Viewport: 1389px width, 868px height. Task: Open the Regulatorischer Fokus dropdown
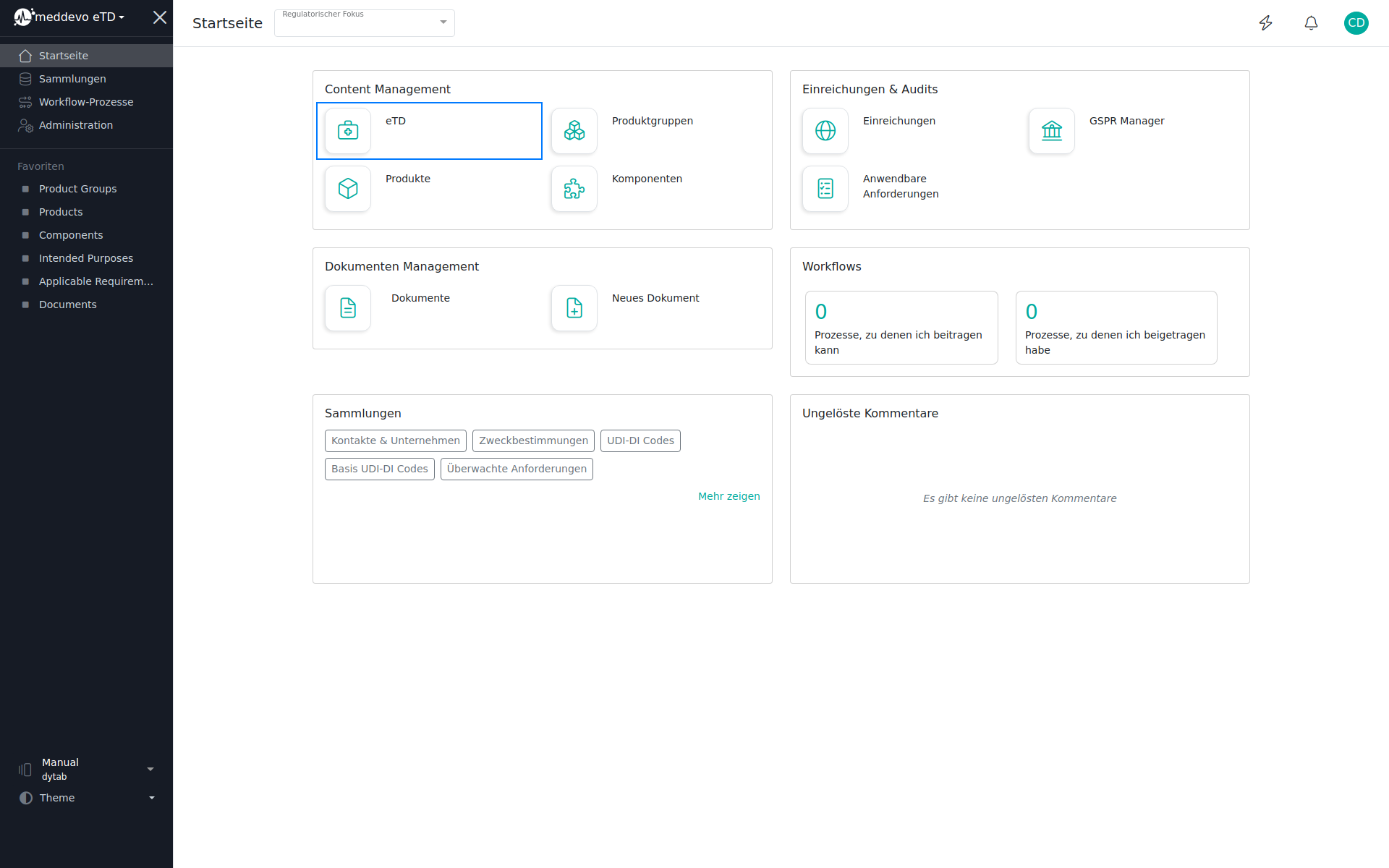[x=365, y=23]
